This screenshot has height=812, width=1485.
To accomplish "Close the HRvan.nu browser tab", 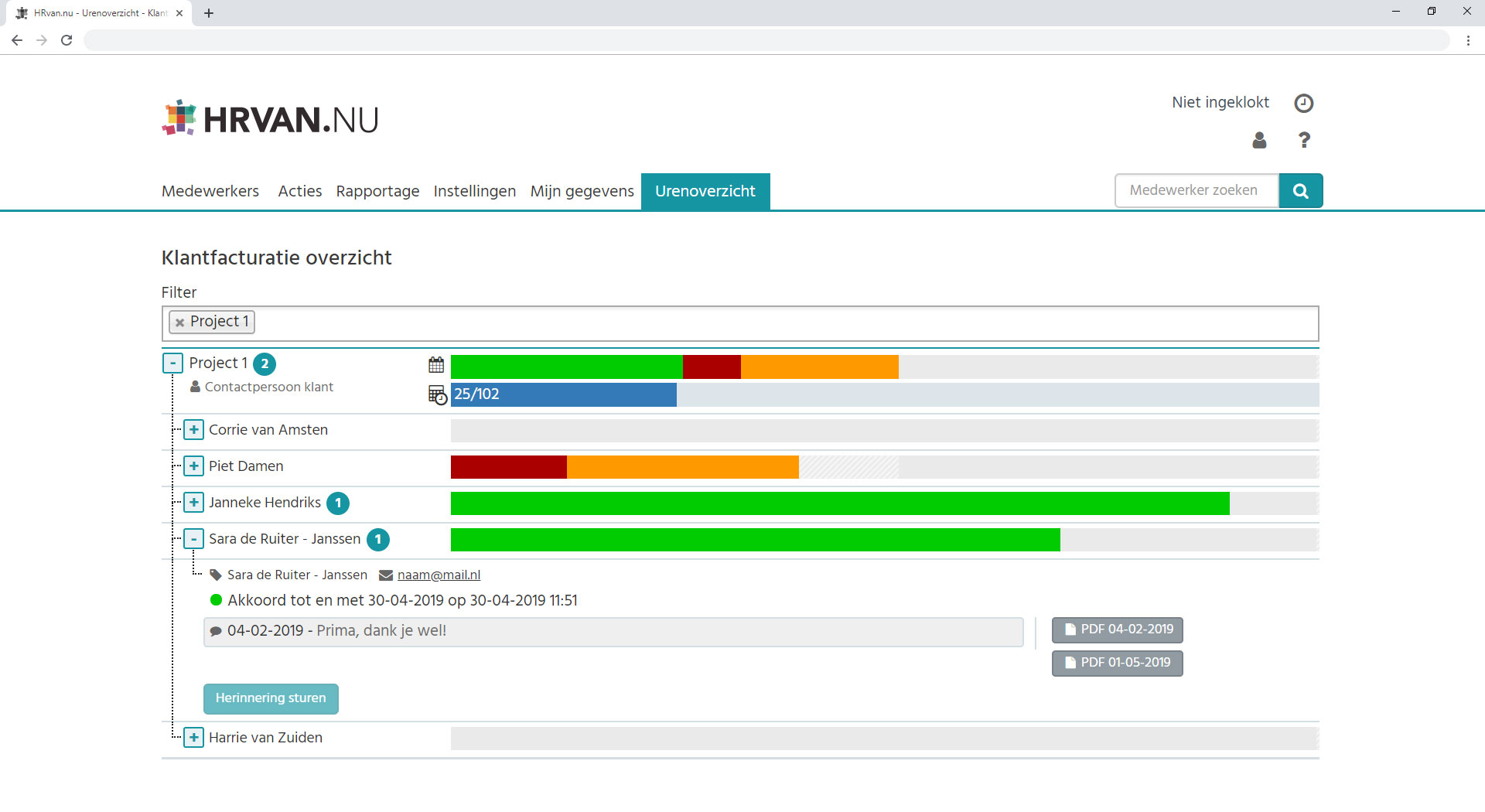I will tap(179, 13).
